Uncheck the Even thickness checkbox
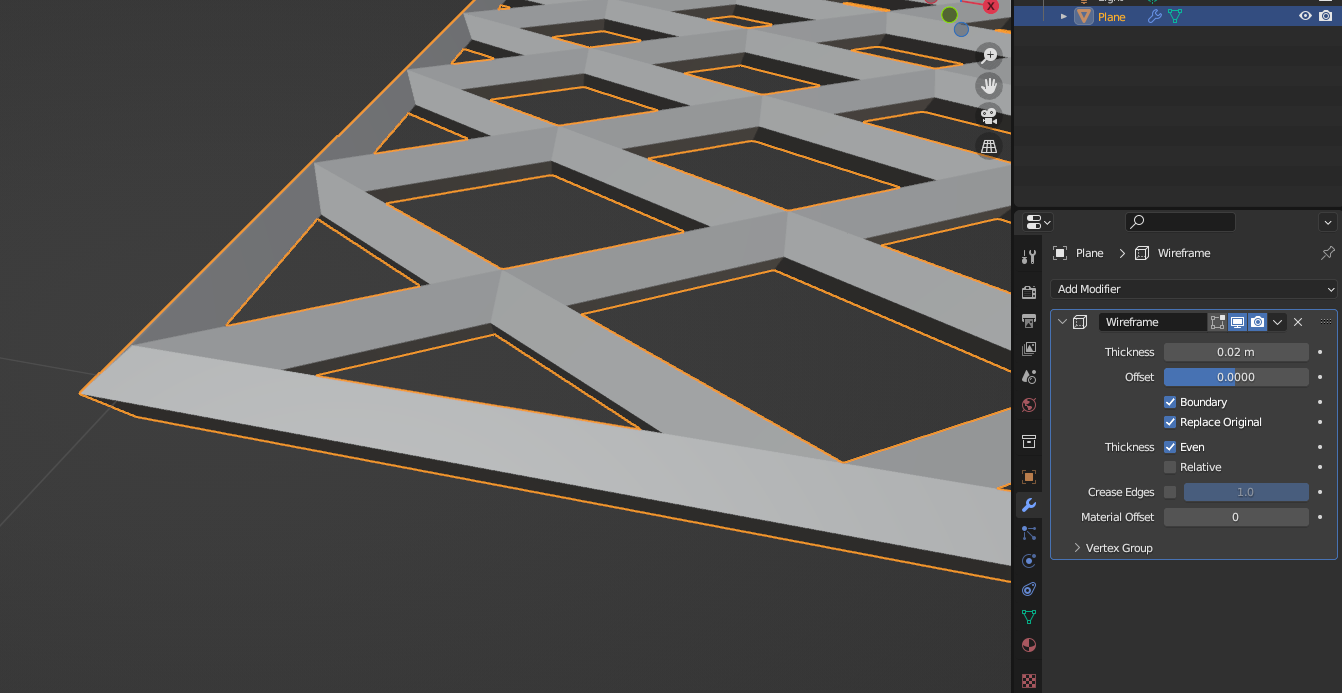This screenshot has width=1342, height=693. coord(1170,447)
